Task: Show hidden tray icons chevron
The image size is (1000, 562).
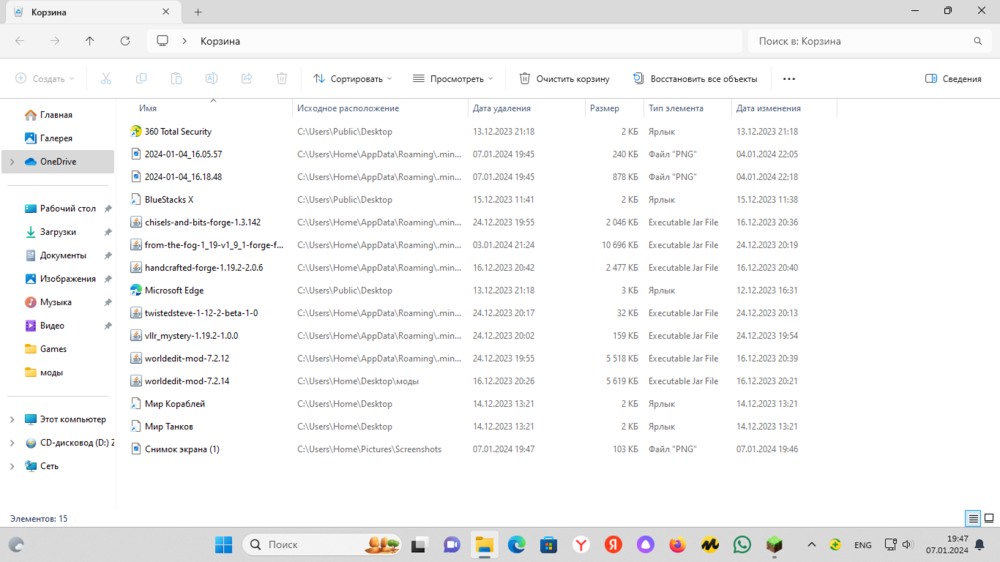Action: 811,545
